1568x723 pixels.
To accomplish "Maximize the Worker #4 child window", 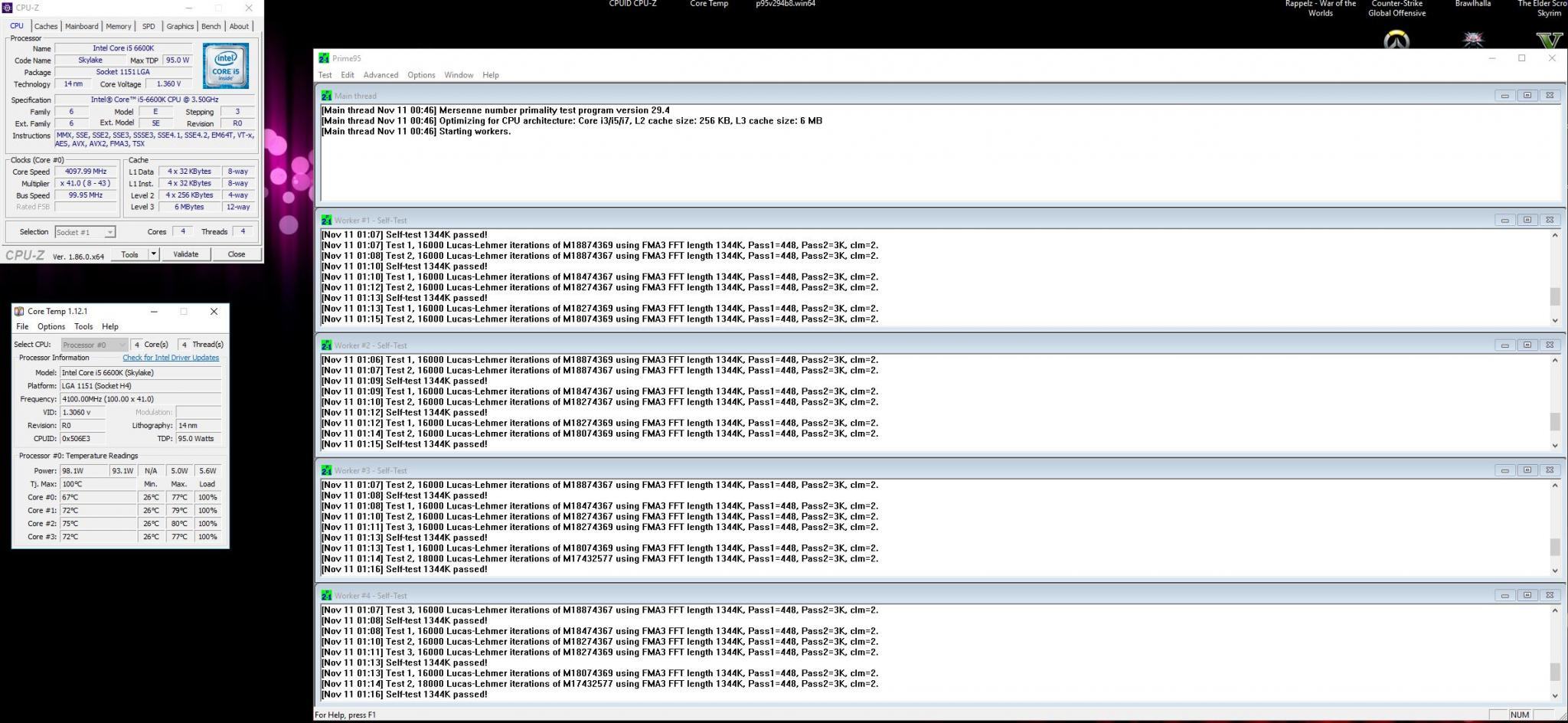I will click(x=1527, y=595).
